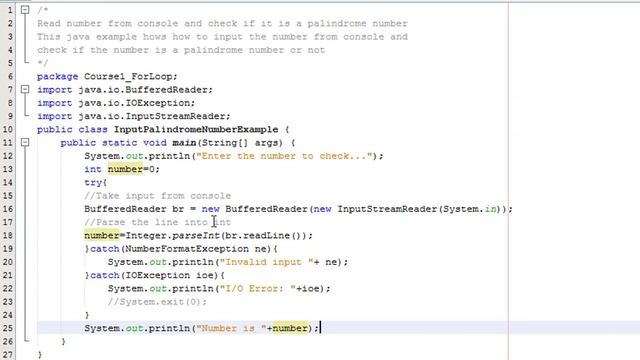Screen dimensions: 640x360
Task: Click line number 16 in the gutter
Action: tap(8, 209)
